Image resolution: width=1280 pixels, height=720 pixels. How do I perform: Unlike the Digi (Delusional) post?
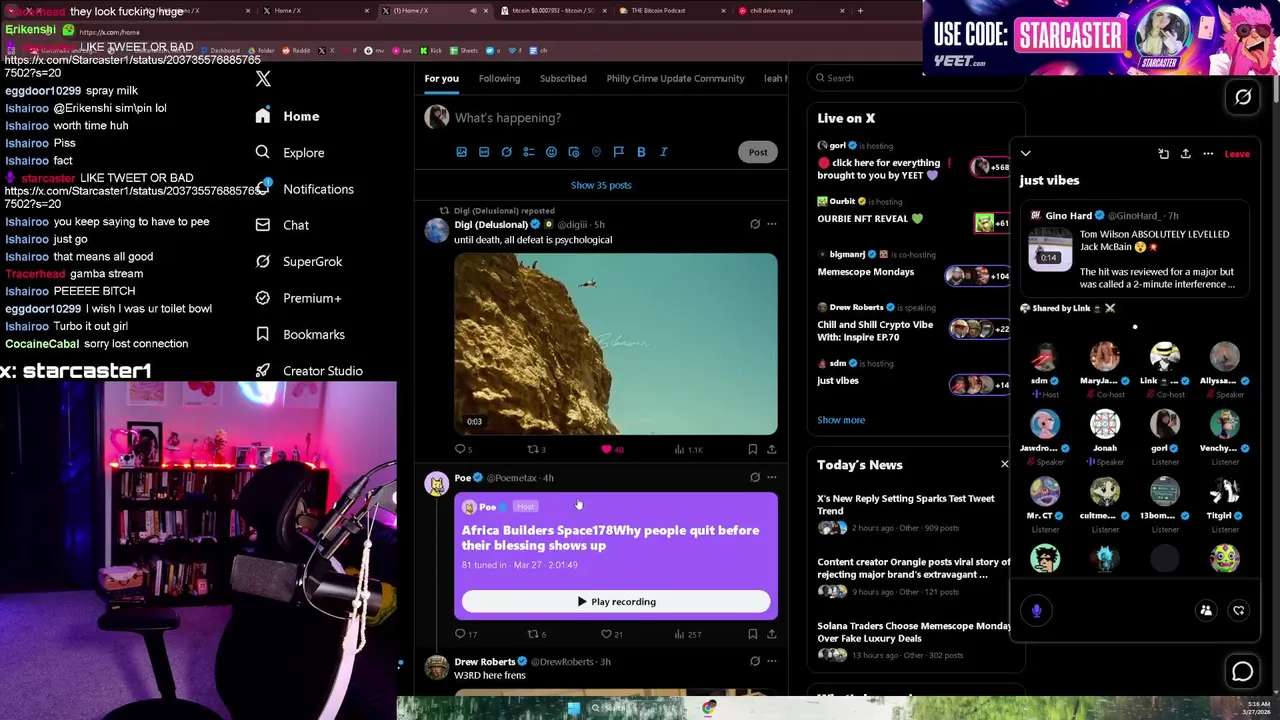[x=612, y=450]
